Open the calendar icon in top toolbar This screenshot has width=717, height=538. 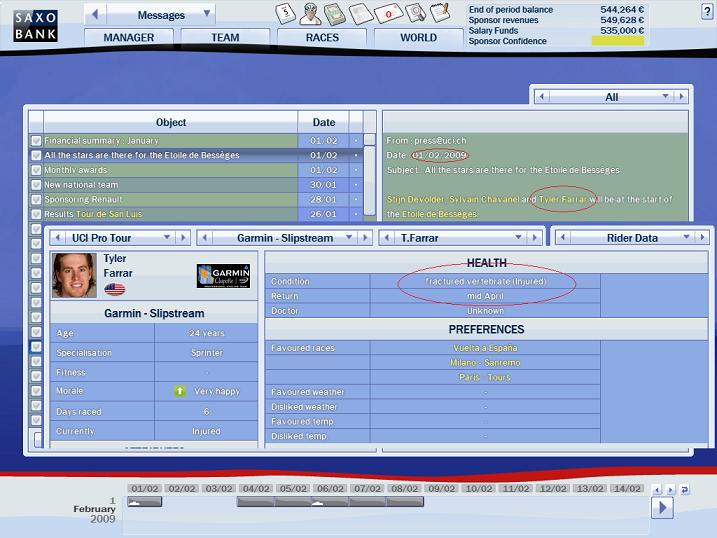[283, 13]
